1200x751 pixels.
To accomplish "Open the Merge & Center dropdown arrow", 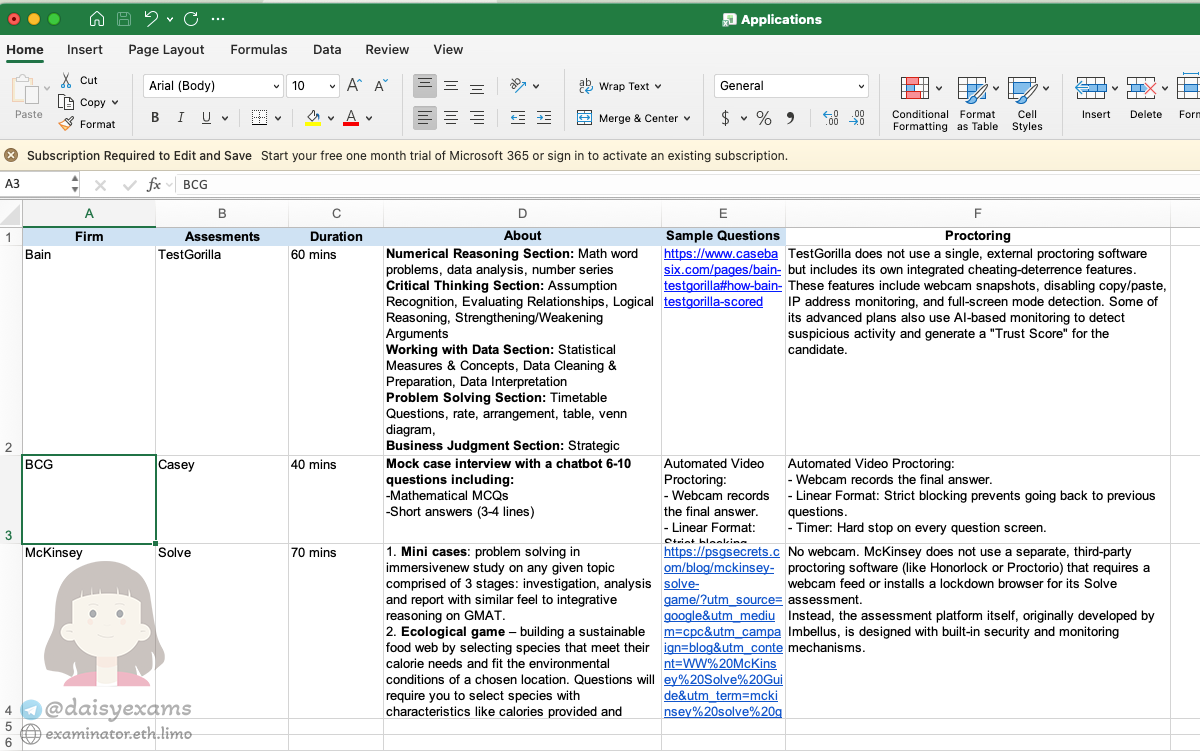I will click(x=687, y=118).
